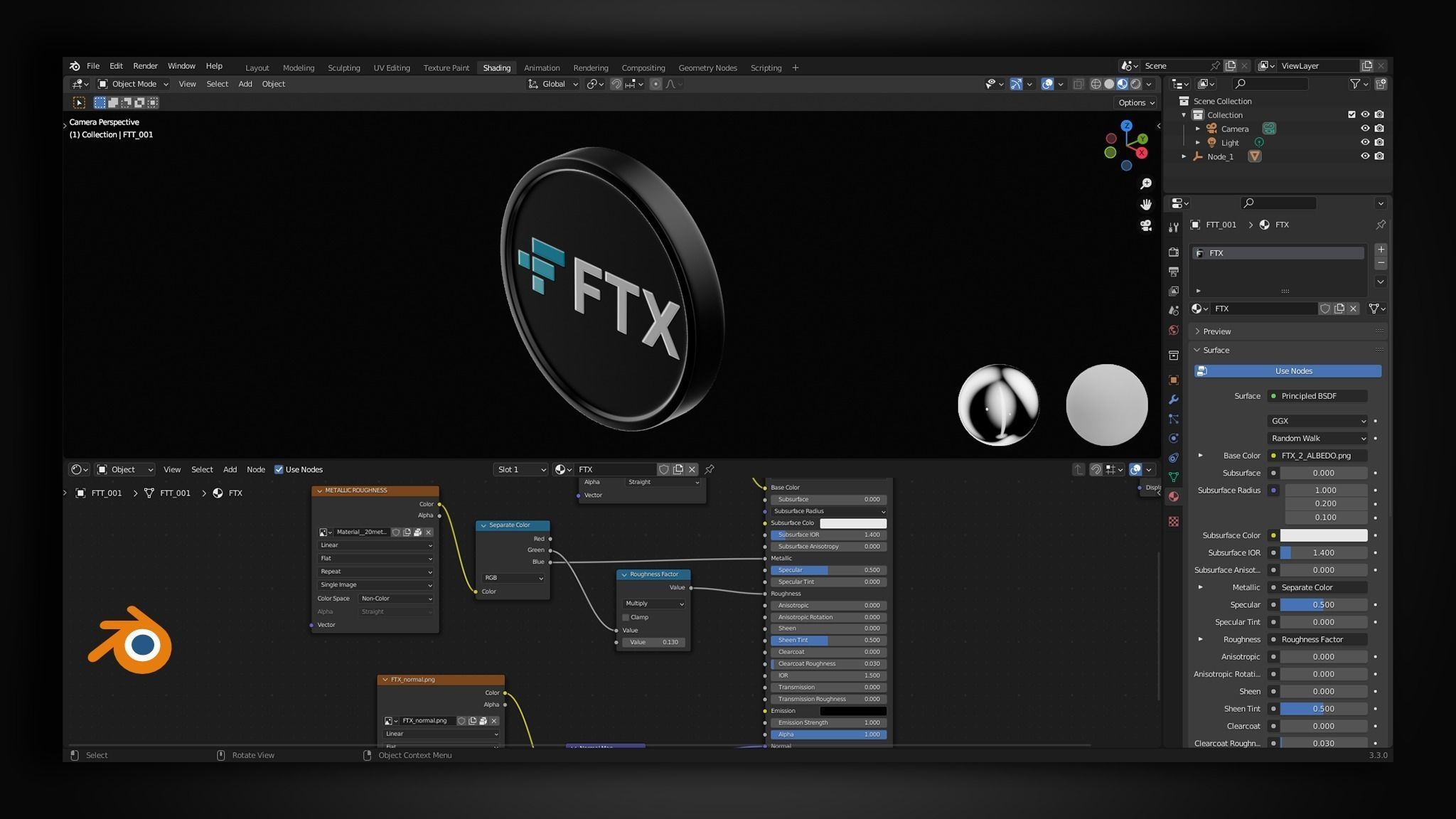Click the Value 0.130 field on Roughness Factor
1456x819 pixels.
[653, 643]
